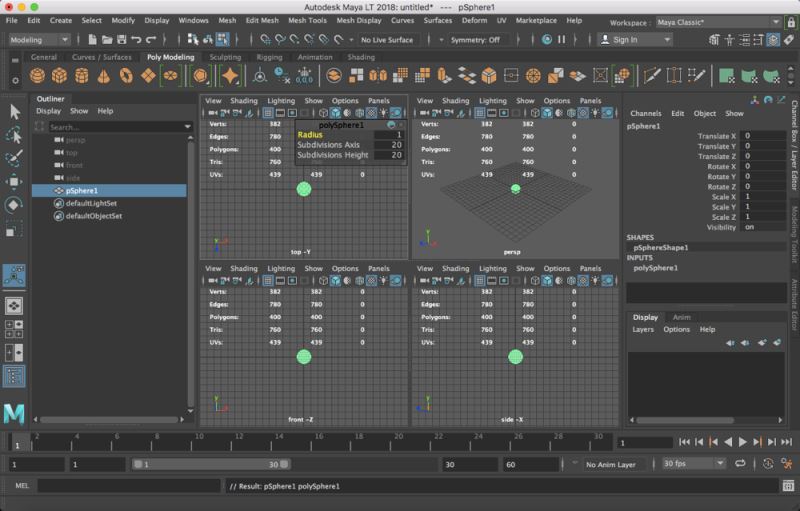Click polySphere1 under INPUTS
Viewport: 800px width, 511px height.
click(x=656, y=268)
